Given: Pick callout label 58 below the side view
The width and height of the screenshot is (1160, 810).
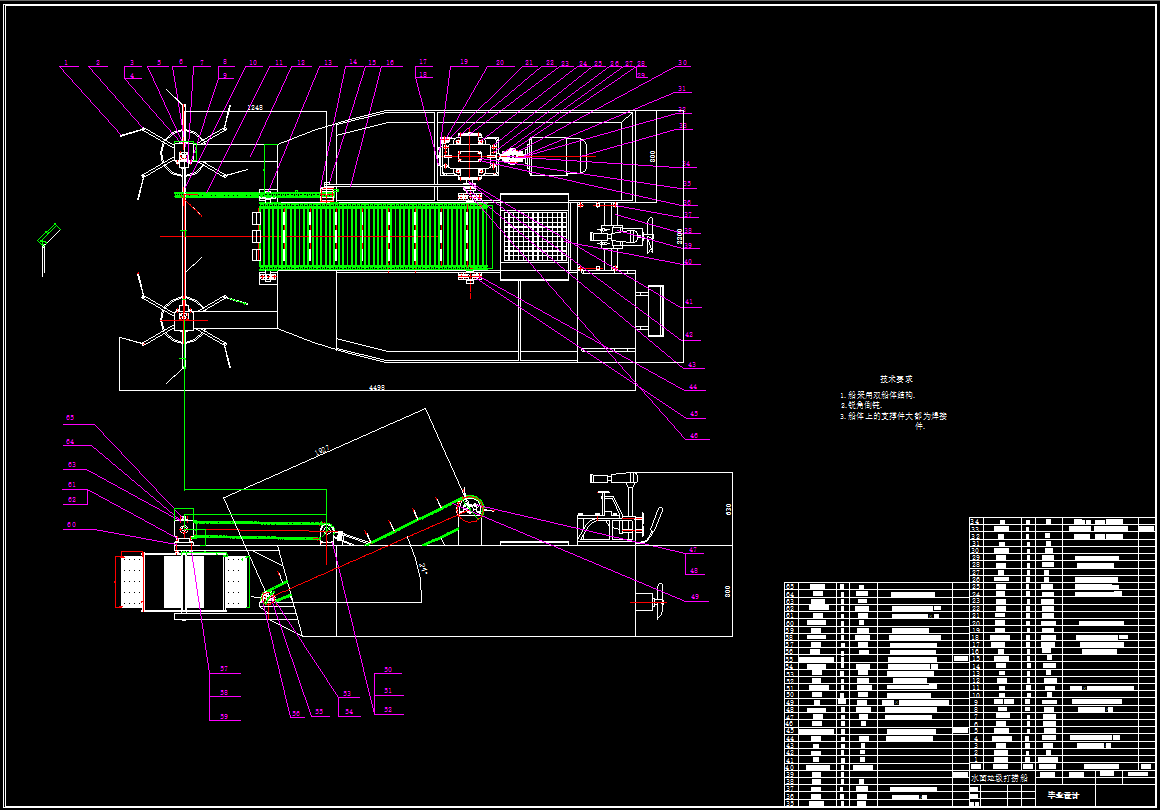Looking at the screenshot, I should (x=224, y=692).
